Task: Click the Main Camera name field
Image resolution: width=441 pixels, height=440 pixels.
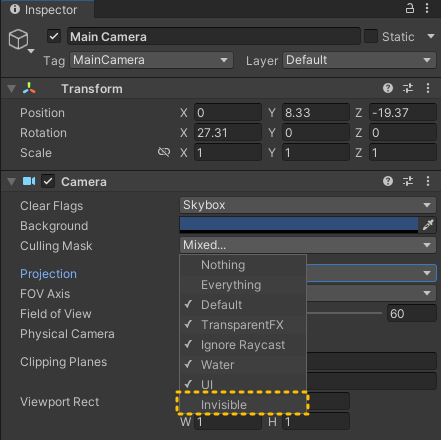Action: click(x=214, y=36)
